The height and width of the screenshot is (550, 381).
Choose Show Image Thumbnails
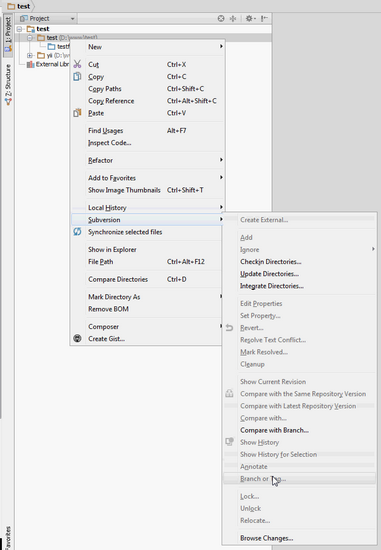(124, 190)
